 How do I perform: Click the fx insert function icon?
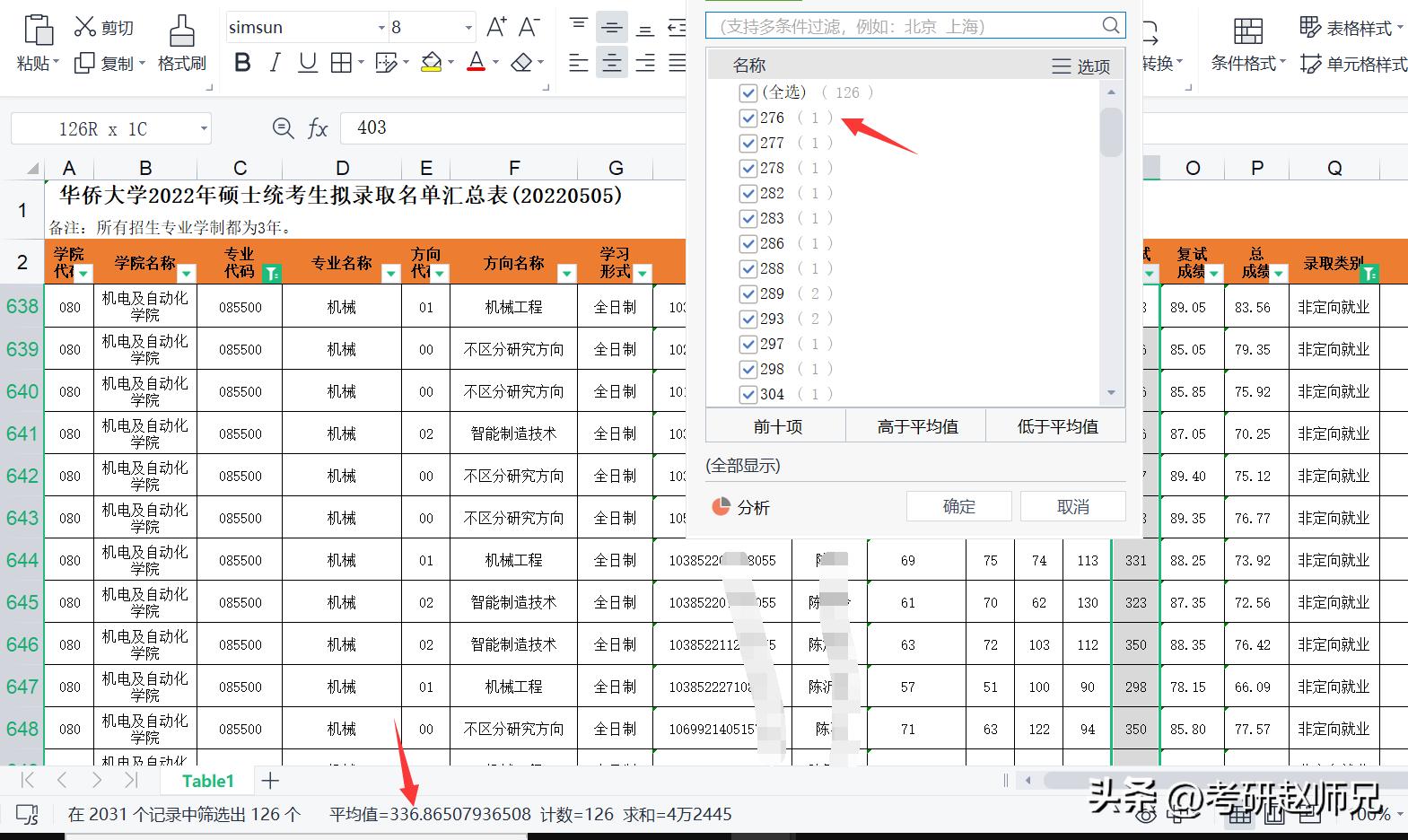pyautogui.click(x=318, y=128)
